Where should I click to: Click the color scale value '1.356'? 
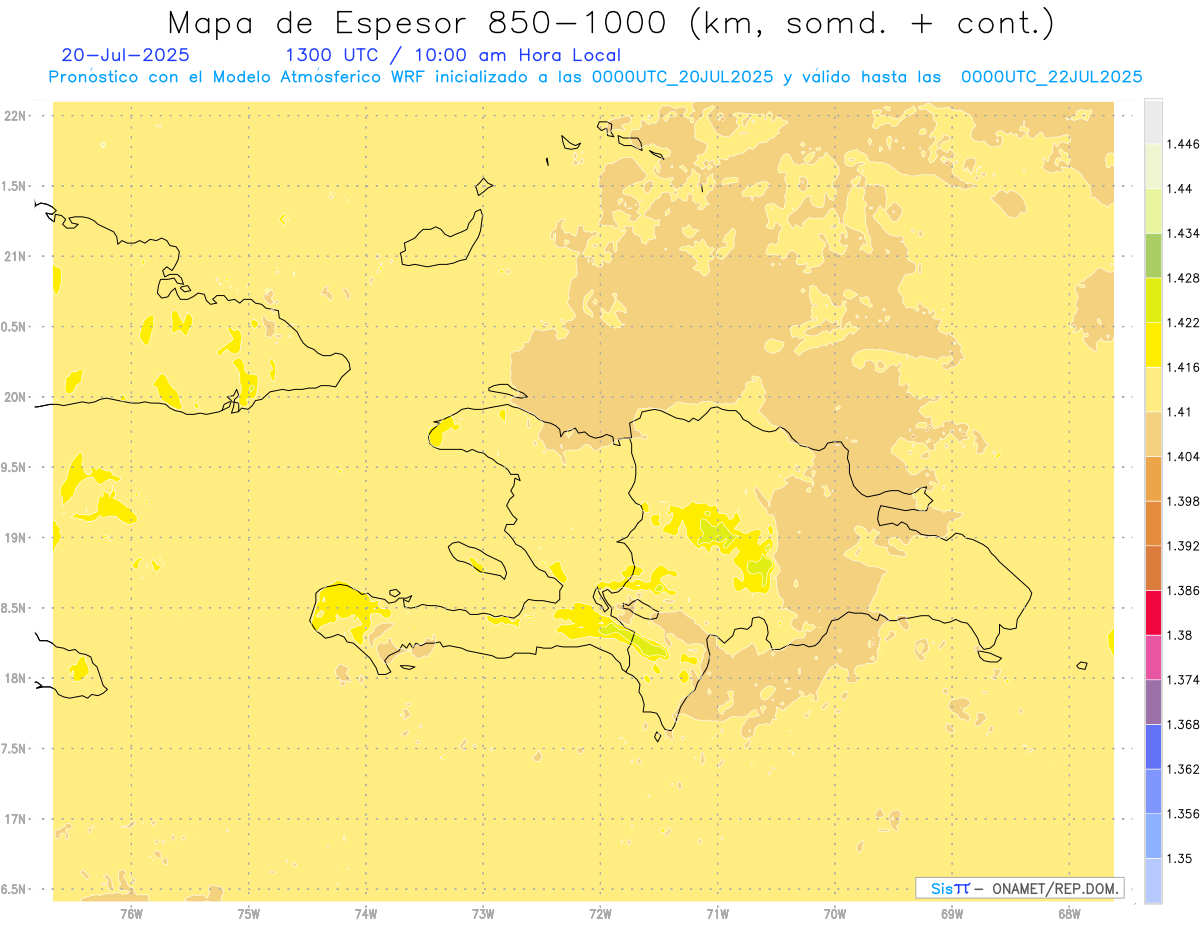click(1182, 814)
